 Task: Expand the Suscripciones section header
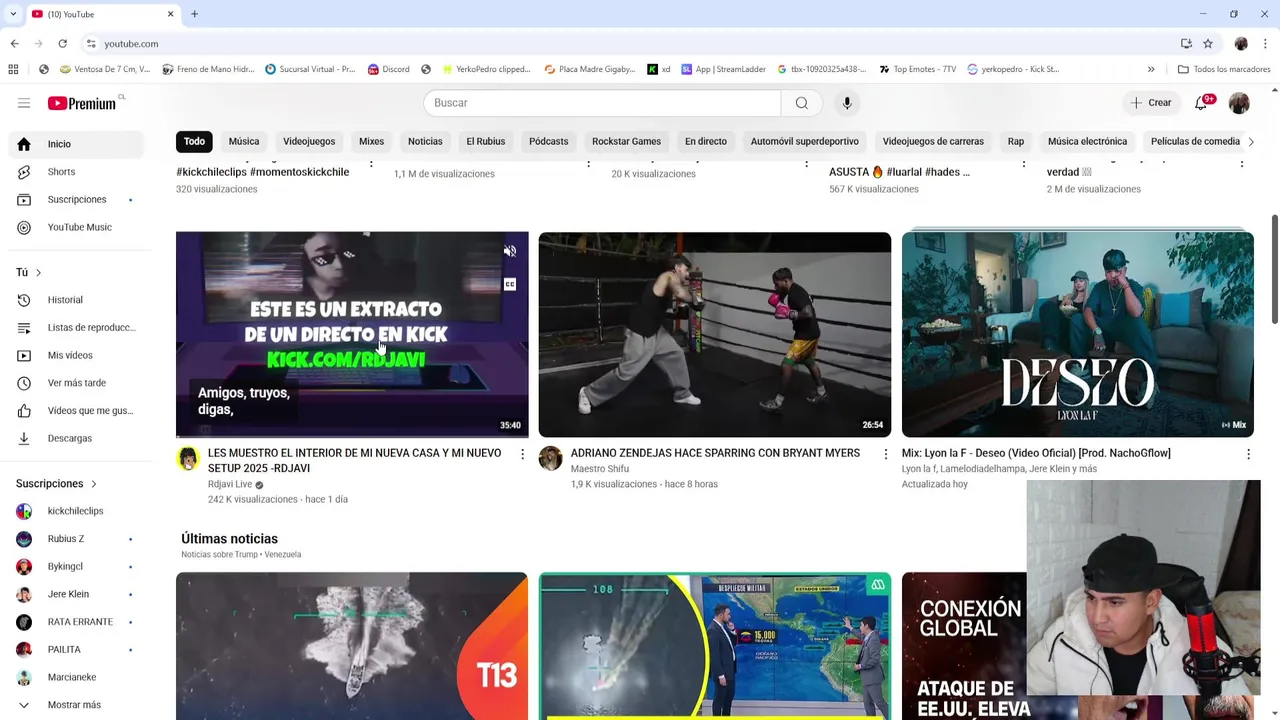pos(56,484)
